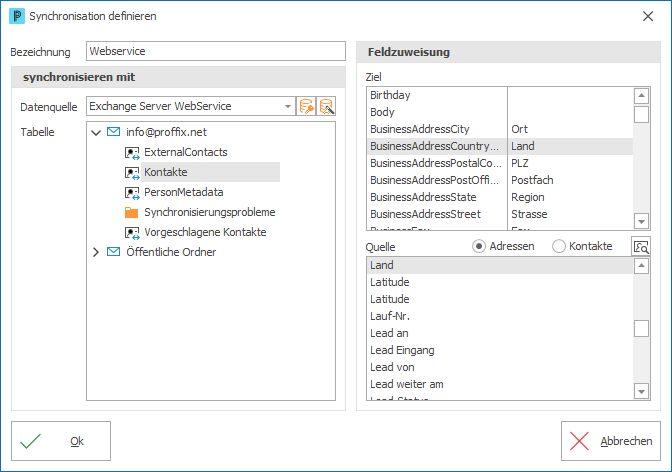Click the Ziel list scroll-down arrow
The height and width of the screenshot is (472, 672).
(x=641, y=222)
